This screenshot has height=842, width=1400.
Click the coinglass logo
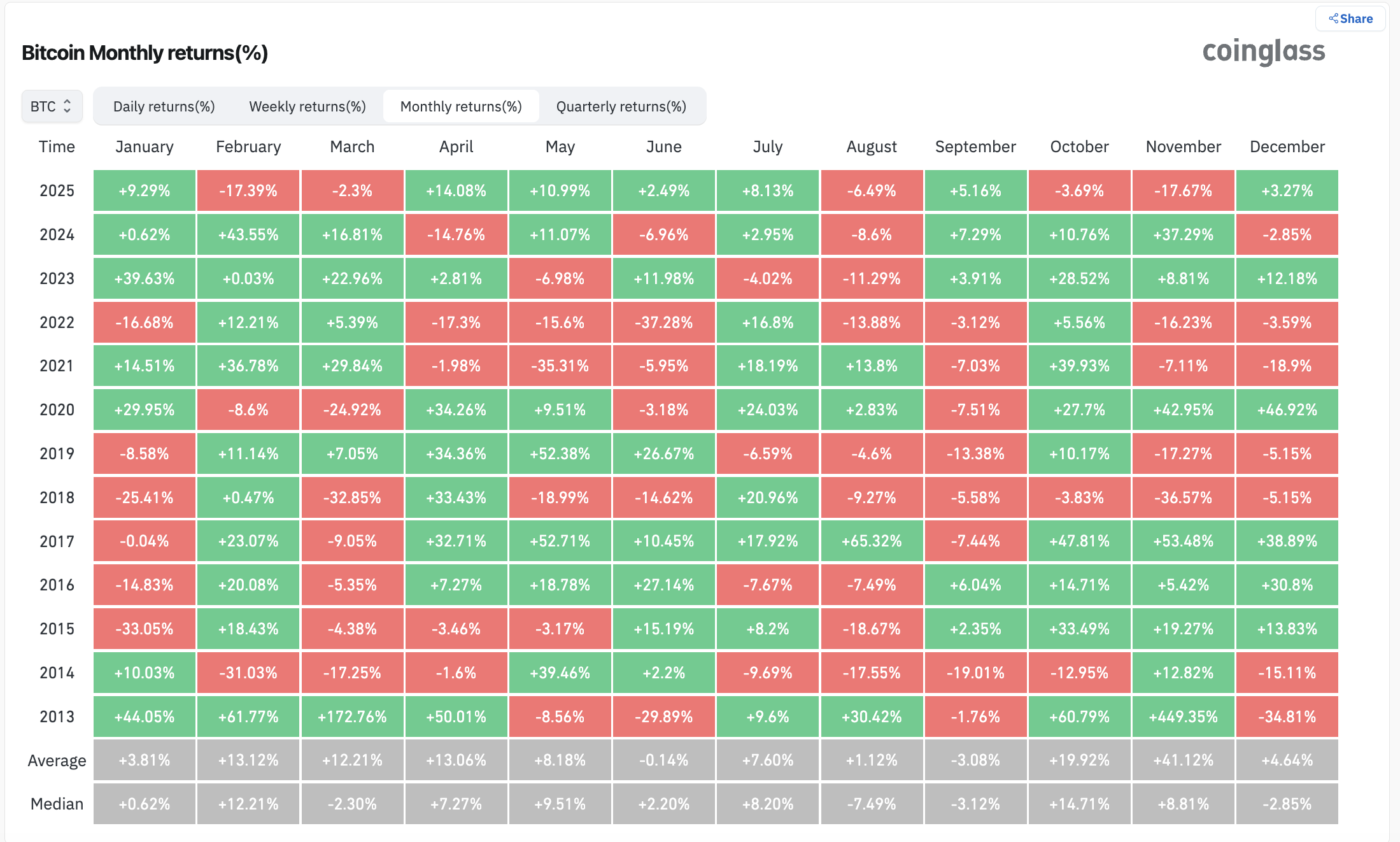click(1262, 52)
